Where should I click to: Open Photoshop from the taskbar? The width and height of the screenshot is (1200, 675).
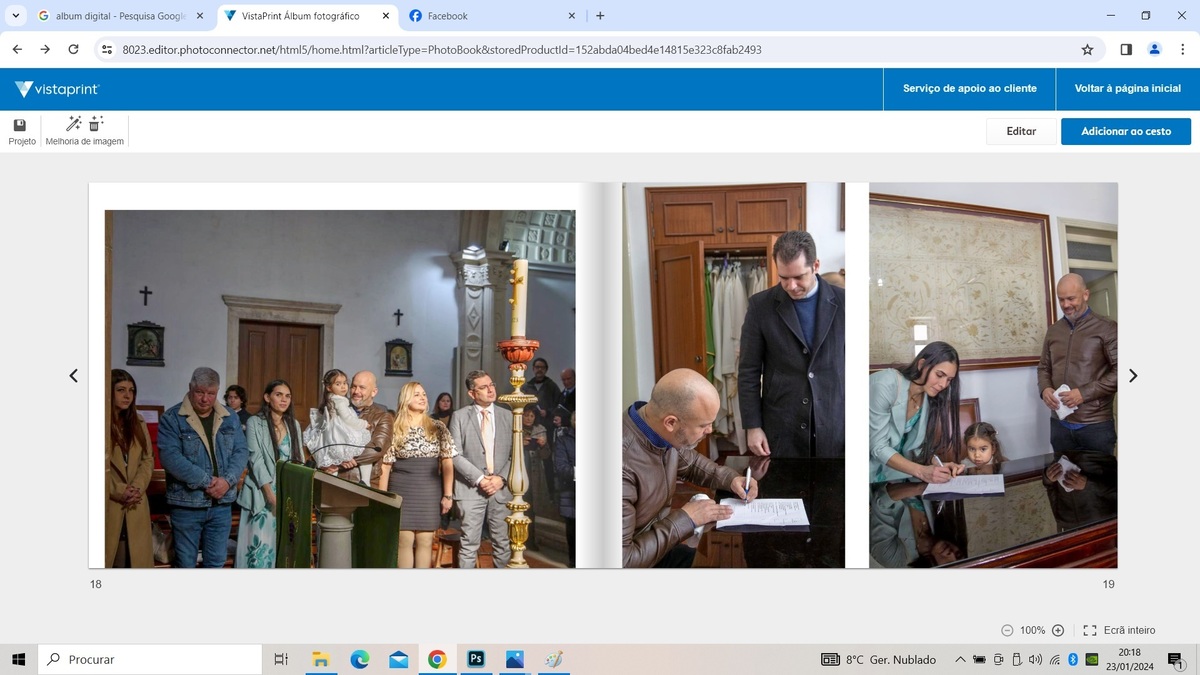[476, 659]
